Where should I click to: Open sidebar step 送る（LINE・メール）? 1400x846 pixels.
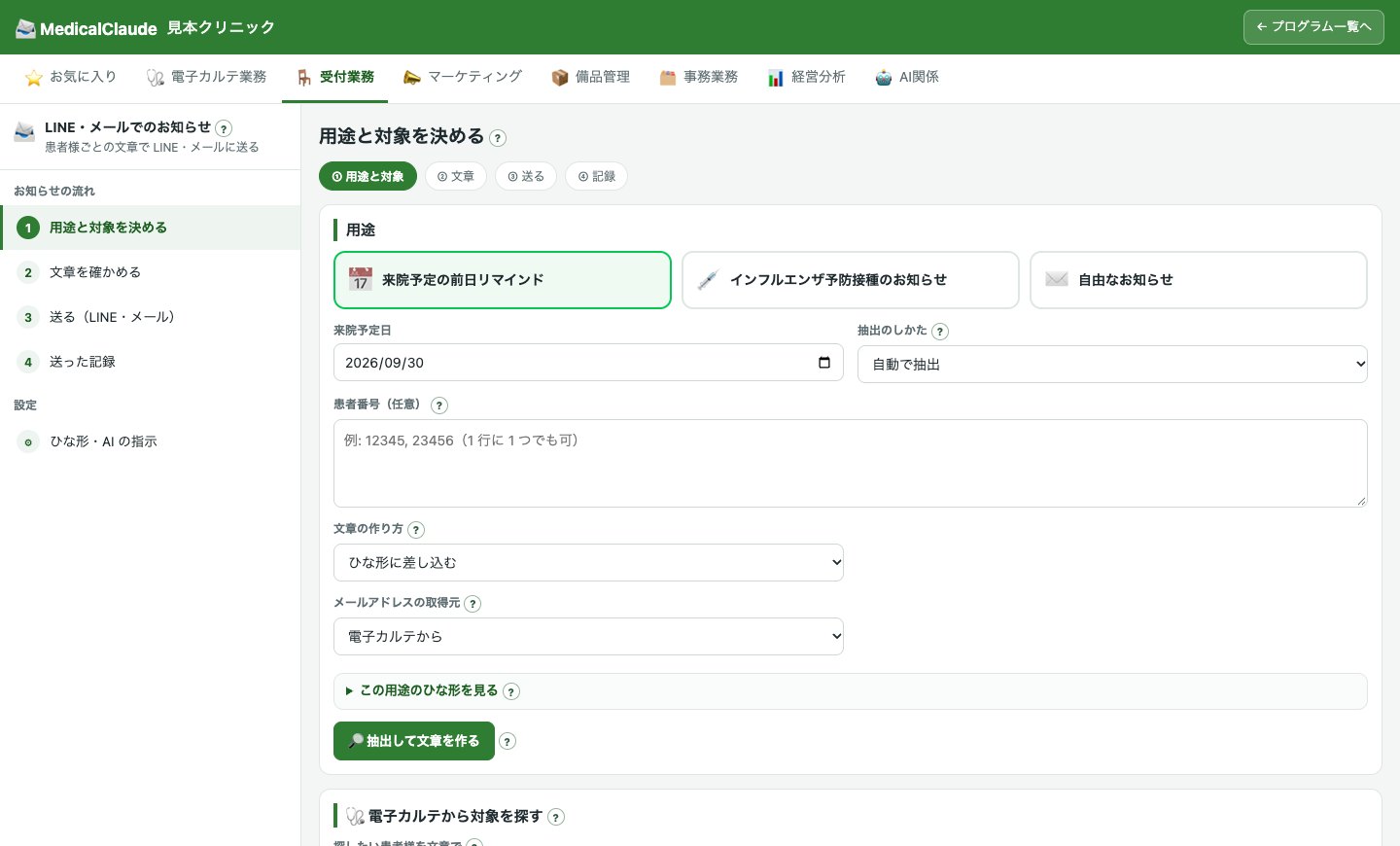(151, 317)
